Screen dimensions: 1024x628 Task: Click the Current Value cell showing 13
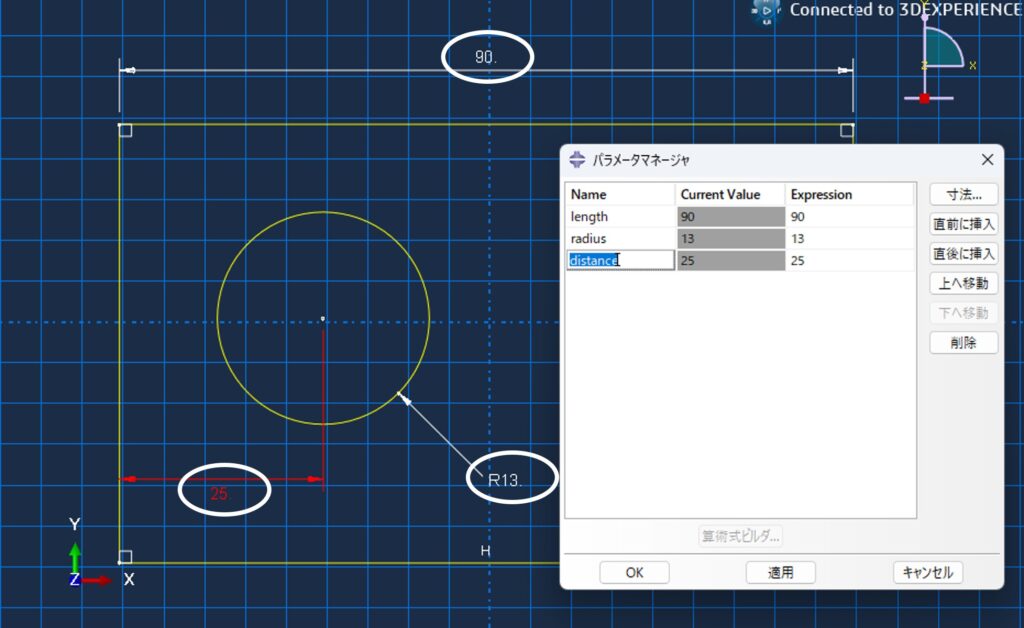(x=731, y=239)
